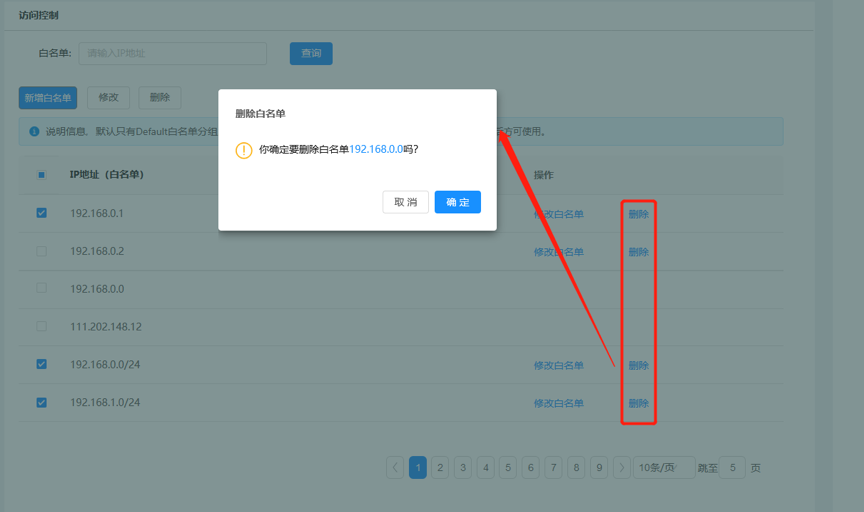Click the 192.168.0.0 IP cell in table
The height and width of the screenshot is (512, 864).
pyautogui.click(x=97, y=289)
